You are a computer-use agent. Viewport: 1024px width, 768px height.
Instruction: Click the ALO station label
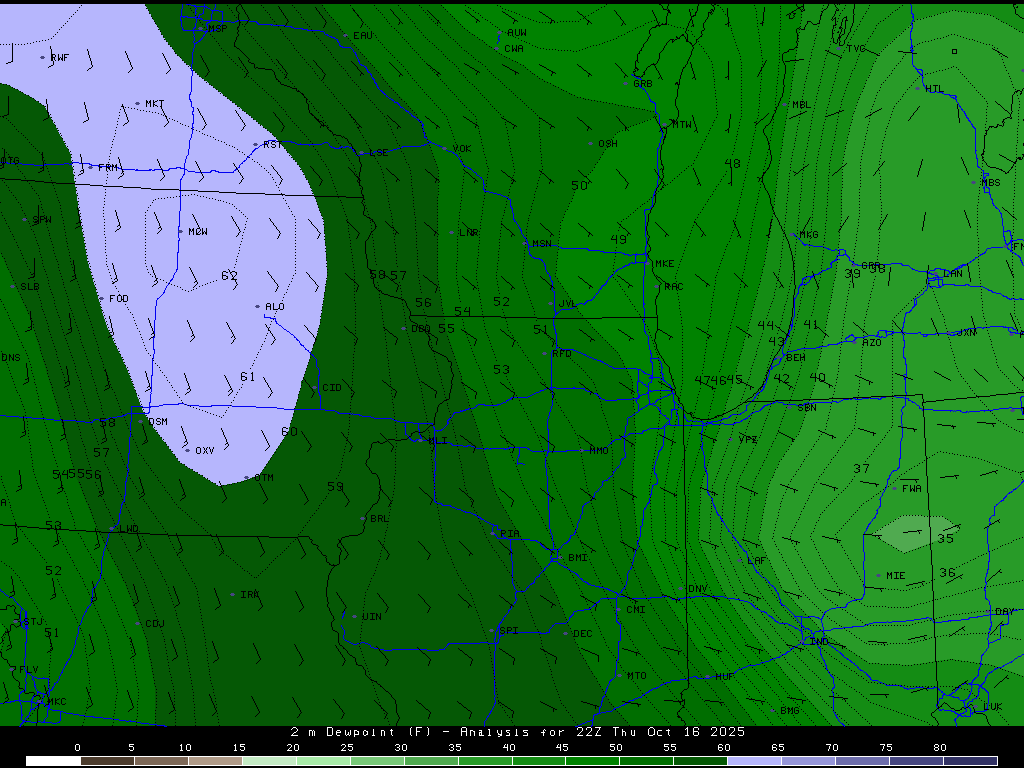[x=275, y=306]
